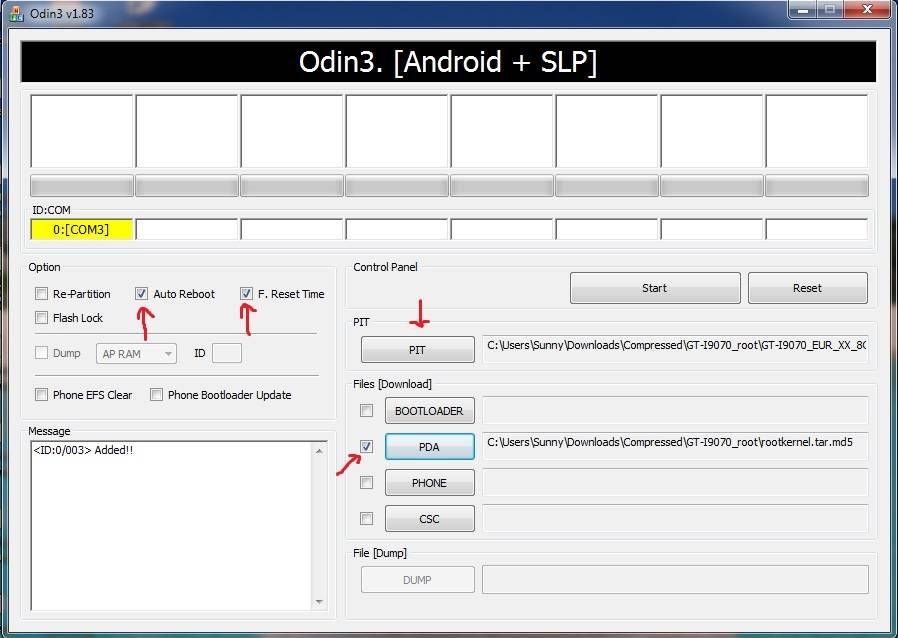The width and height of the screenshot is (898, 638).
Task: Tick the PHONE file checkbox
Action: pyautogui.click(x=367, y=483)
